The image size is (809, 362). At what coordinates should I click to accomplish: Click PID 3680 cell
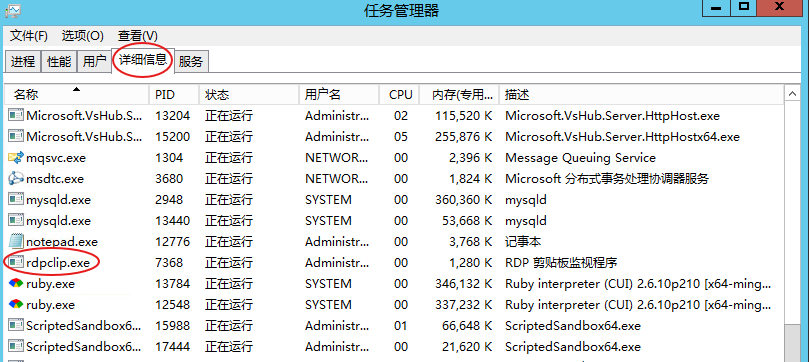[169, 179]
